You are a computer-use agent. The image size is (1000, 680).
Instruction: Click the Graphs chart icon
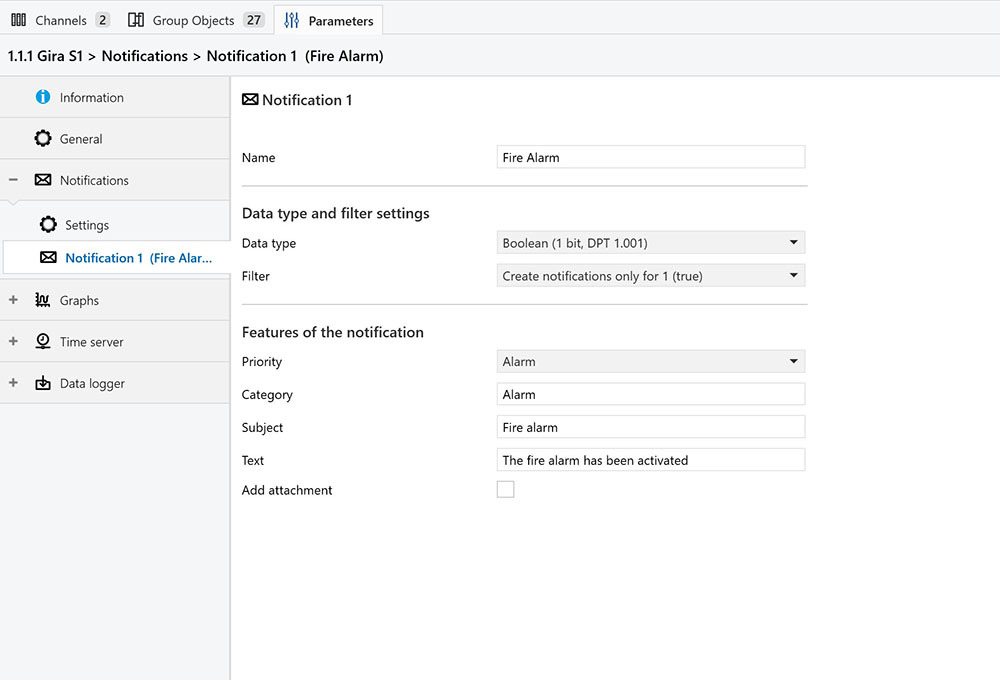tap(43, 300)
